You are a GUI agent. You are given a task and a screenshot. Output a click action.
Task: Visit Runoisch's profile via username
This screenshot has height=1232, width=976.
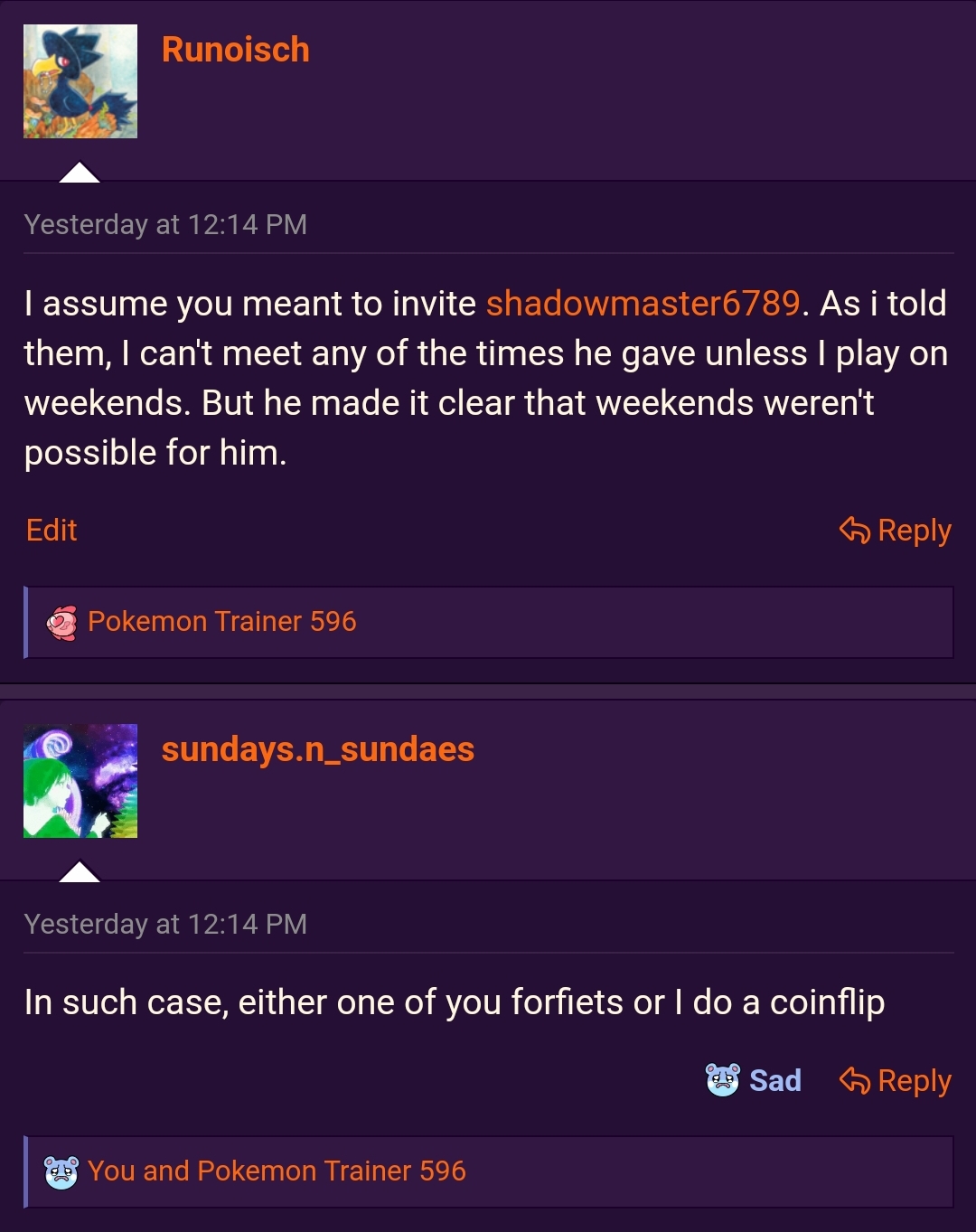coord(235,50)
